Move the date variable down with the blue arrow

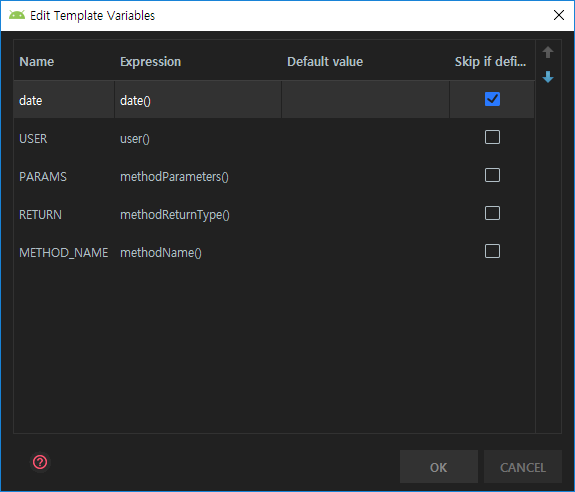[x=548, y=77]
